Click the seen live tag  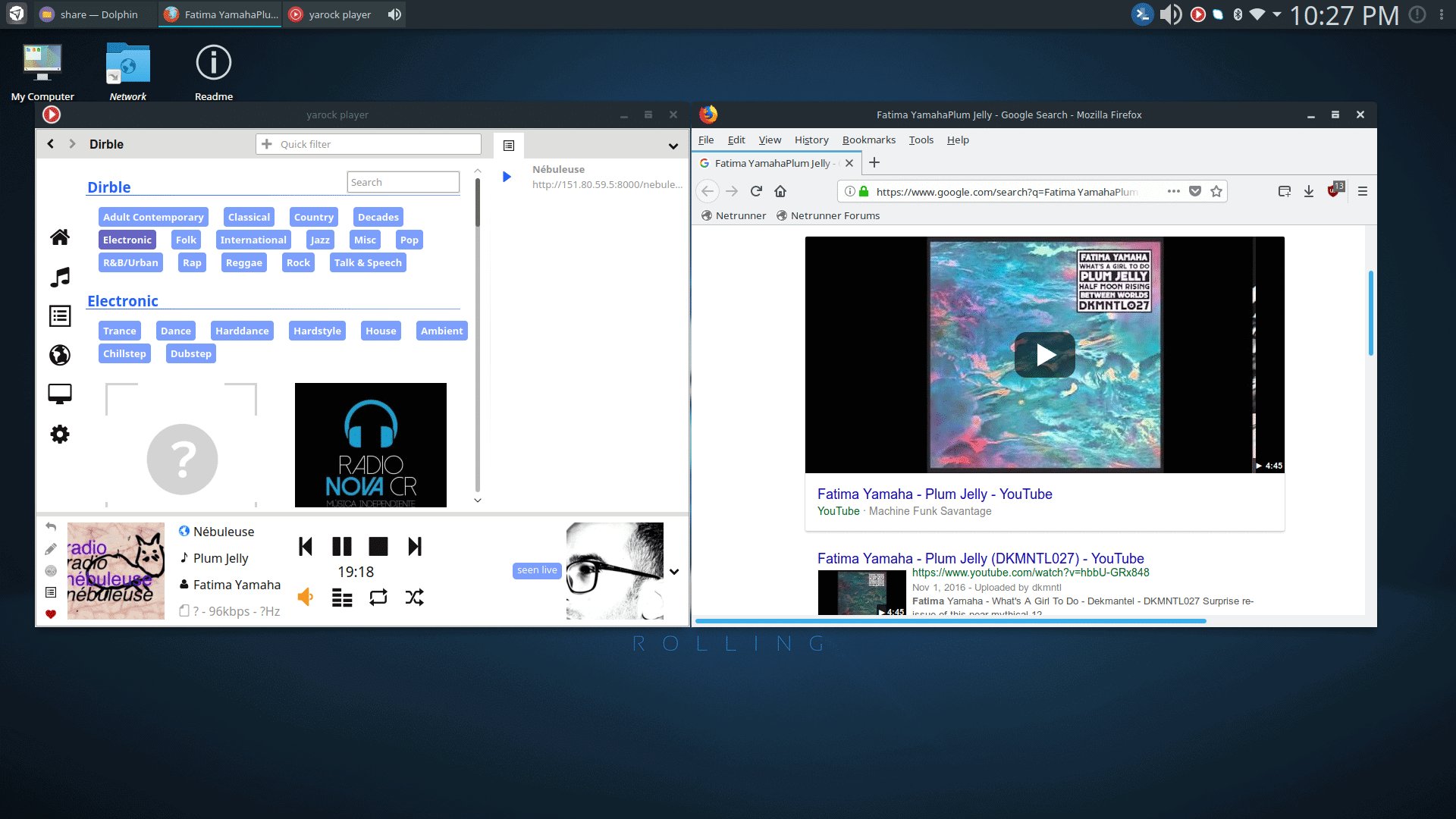pyautogui.click(x=537, y=570)
